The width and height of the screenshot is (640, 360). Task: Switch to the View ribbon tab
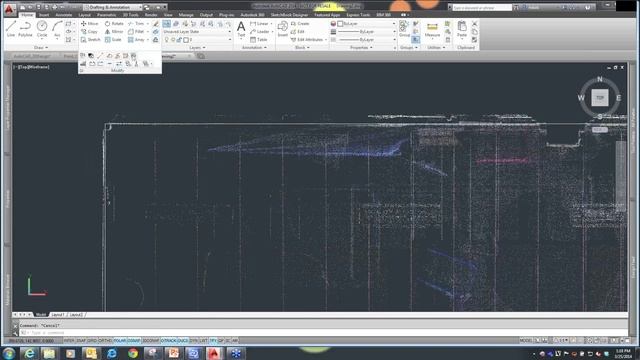168,15
